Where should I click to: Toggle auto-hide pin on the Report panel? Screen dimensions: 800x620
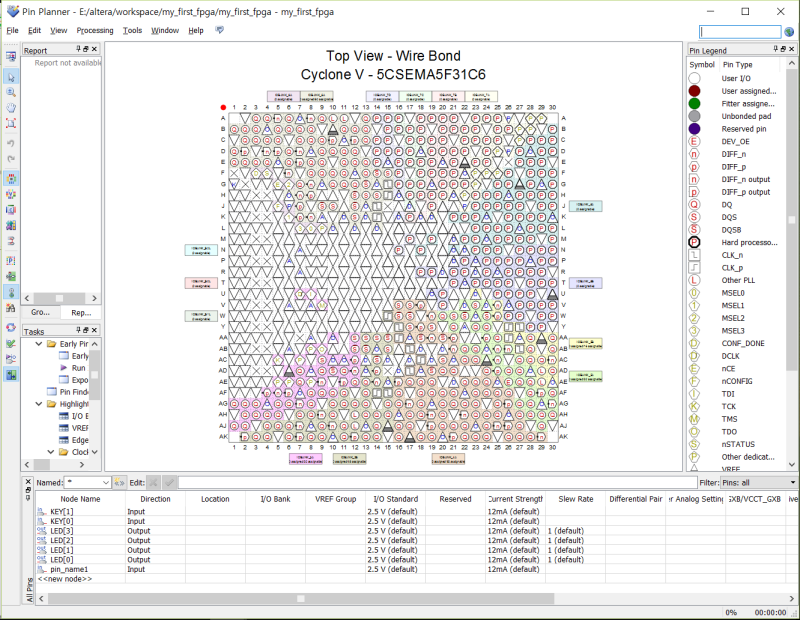click(x=78, y=49)
